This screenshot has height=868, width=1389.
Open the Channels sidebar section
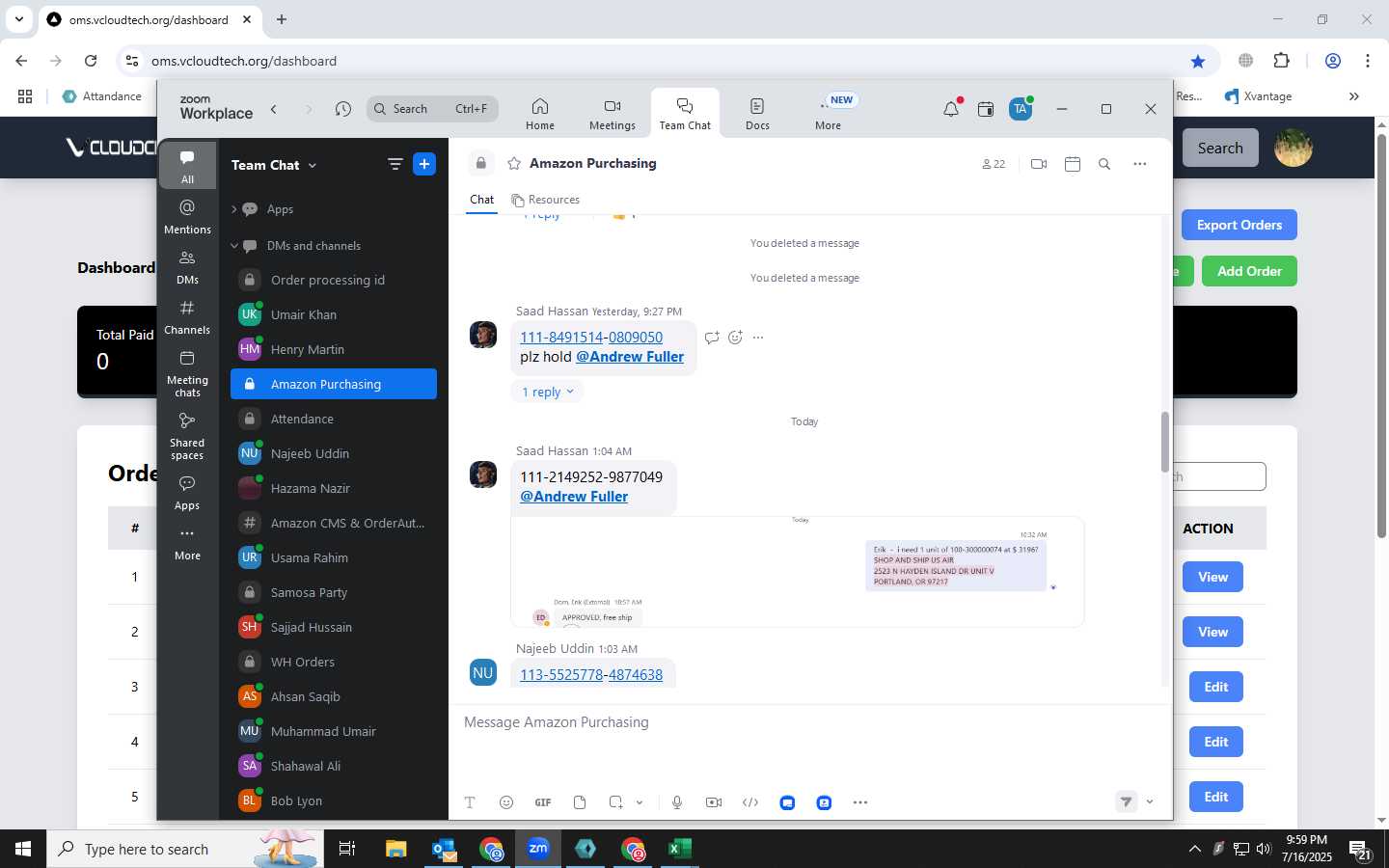[x=187, y=317]
